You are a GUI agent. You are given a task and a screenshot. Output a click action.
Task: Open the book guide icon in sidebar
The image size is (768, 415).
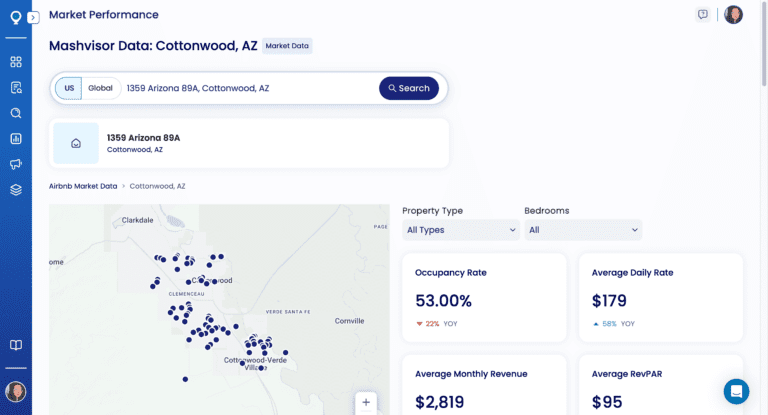[16, 345]
